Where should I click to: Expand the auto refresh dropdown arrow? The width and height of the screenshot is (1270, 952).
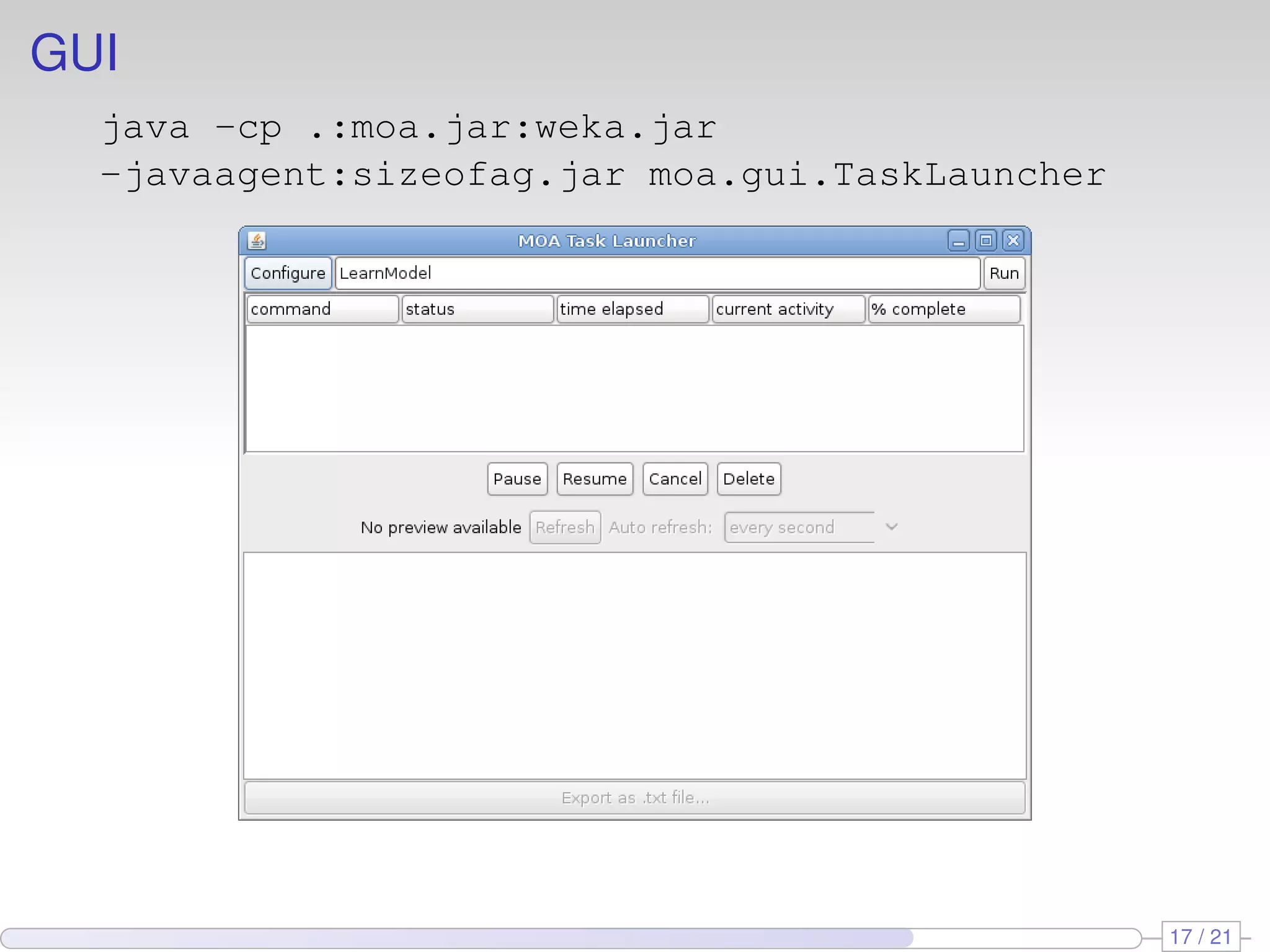click(x=892, y=527)
